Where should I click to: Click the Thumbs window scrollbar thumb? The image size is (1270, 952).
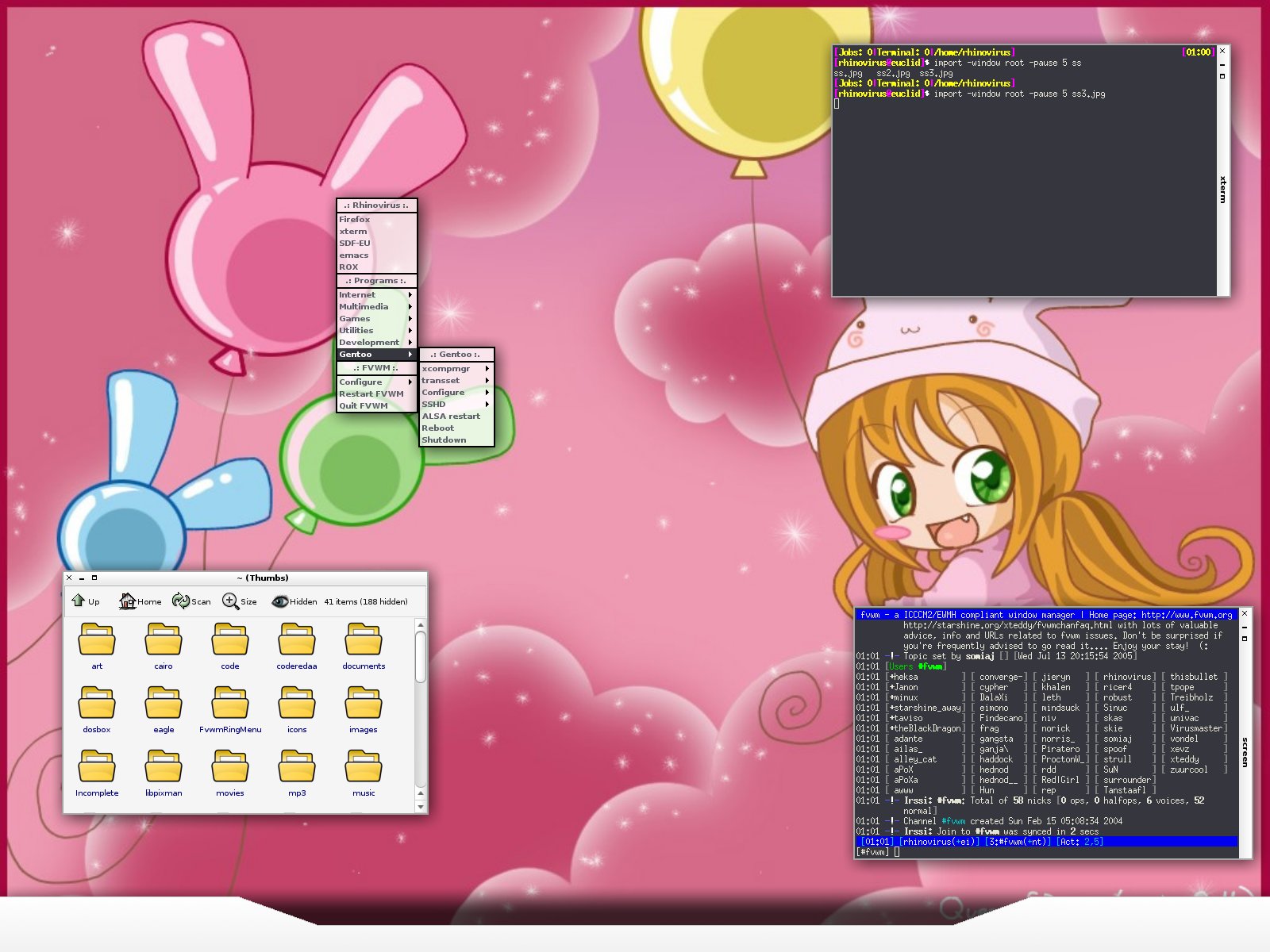coord(421,656)
